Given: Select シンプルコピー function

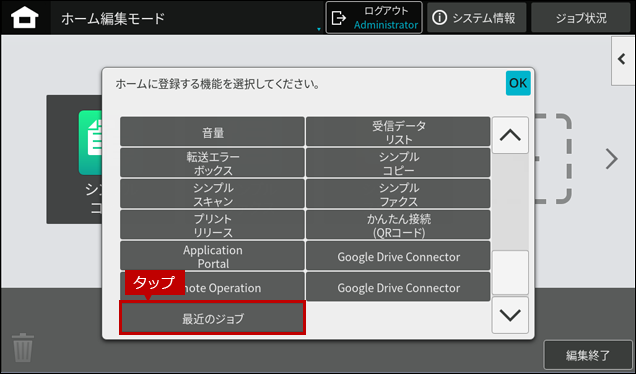Looking at the screenshot, I should [x=398, y=163].
